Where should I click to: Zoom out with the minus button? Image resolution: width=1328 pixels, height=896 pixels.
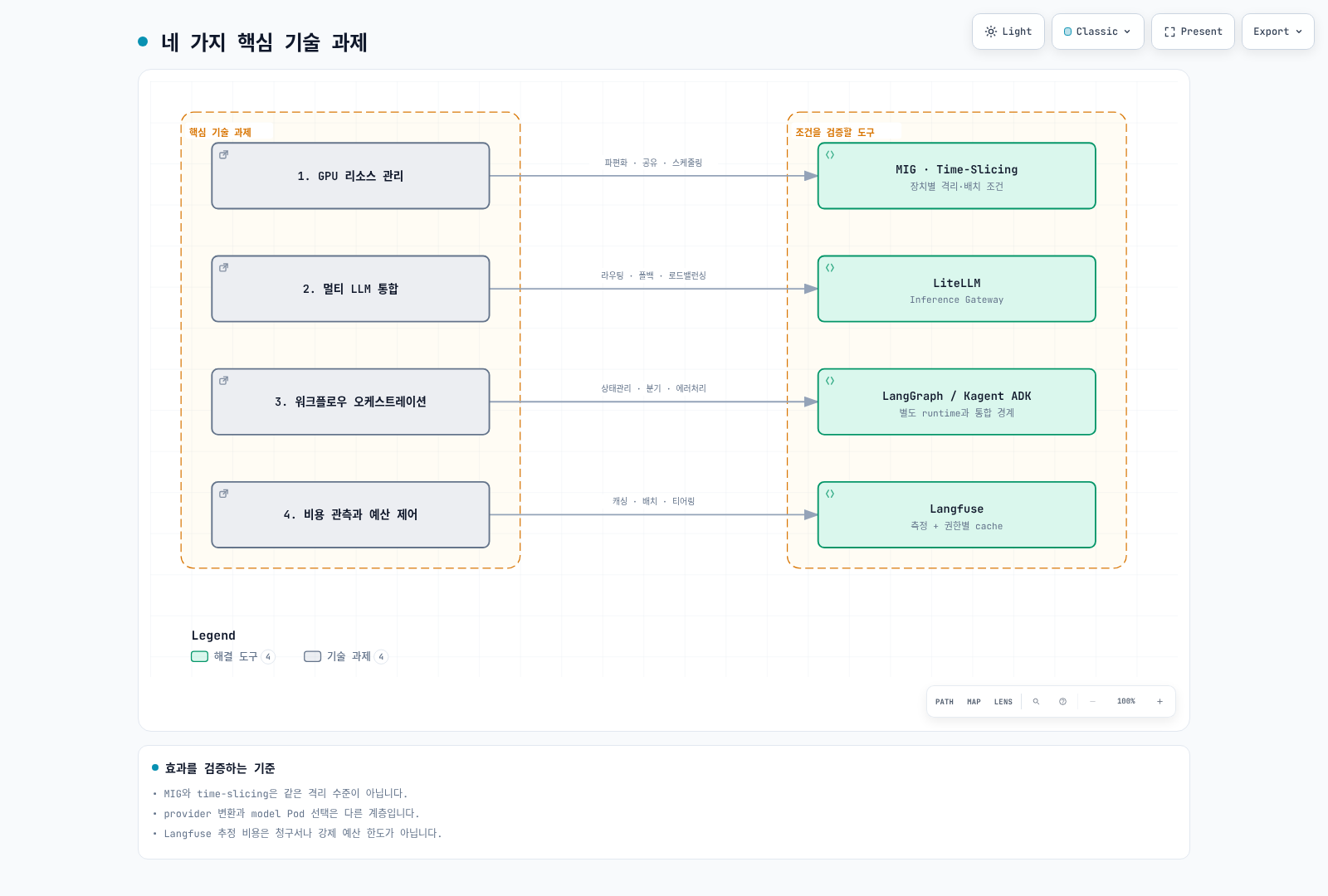coord(1092,702)
